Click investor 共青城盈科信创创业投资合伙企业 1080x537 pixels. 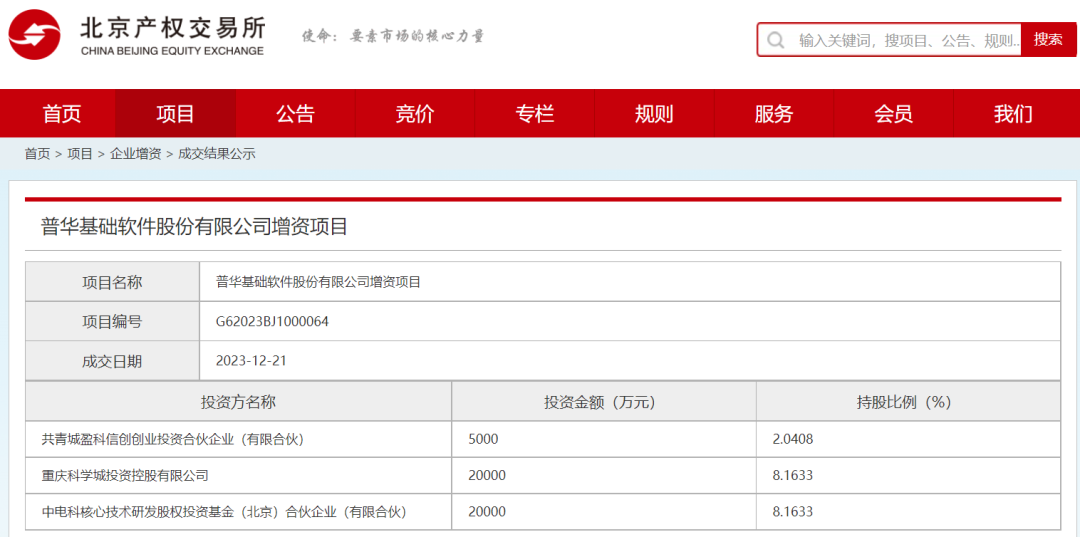tap(173, 439)
